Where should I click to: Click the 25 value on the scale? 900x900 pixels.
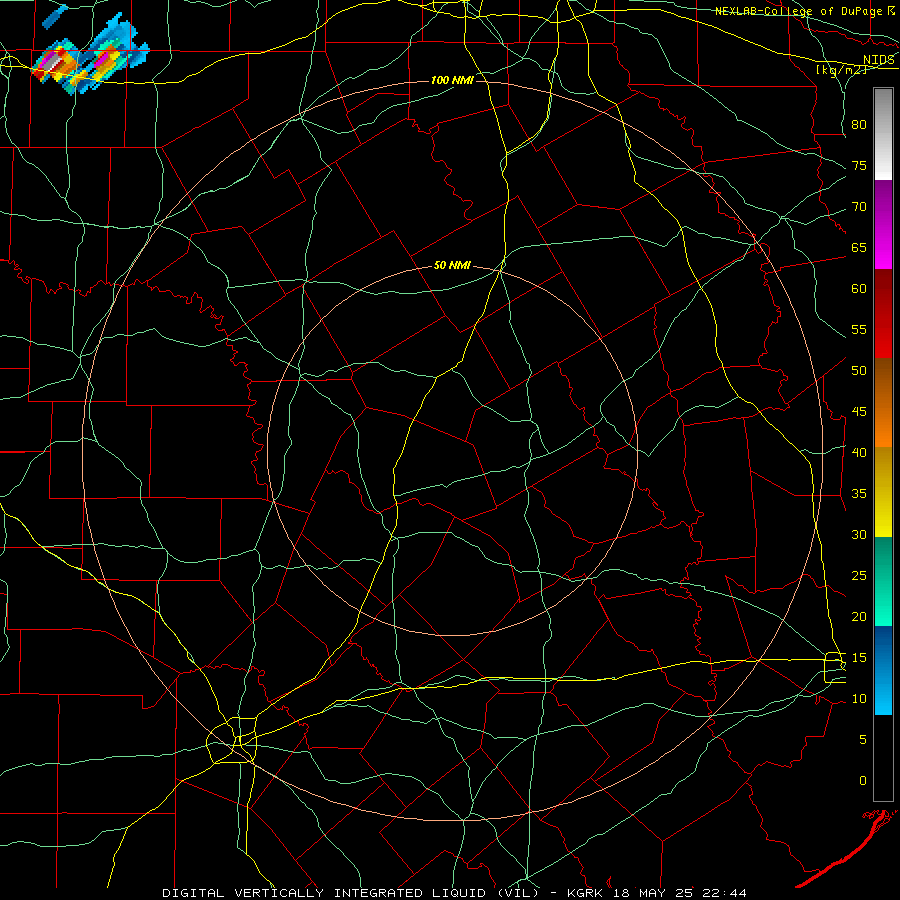tap(859, 576)
